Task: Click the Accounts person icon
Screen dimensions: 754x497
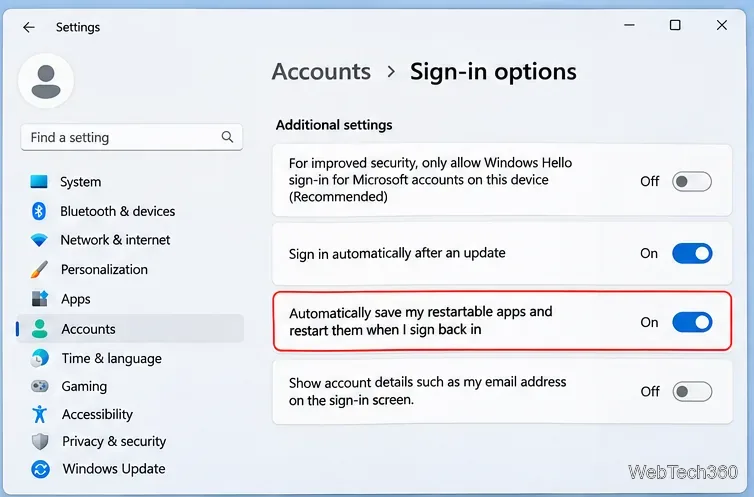Action: pyautogui.click(x=39, y=329)
